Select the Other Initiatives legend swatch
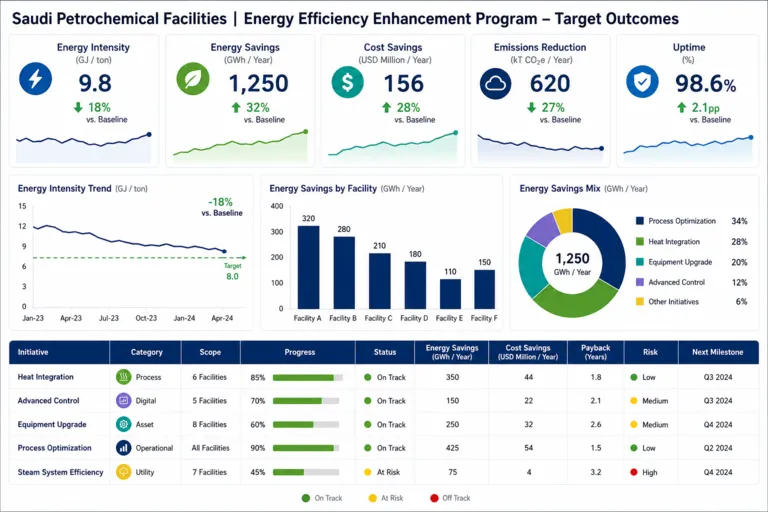 (x=640, y=302)
